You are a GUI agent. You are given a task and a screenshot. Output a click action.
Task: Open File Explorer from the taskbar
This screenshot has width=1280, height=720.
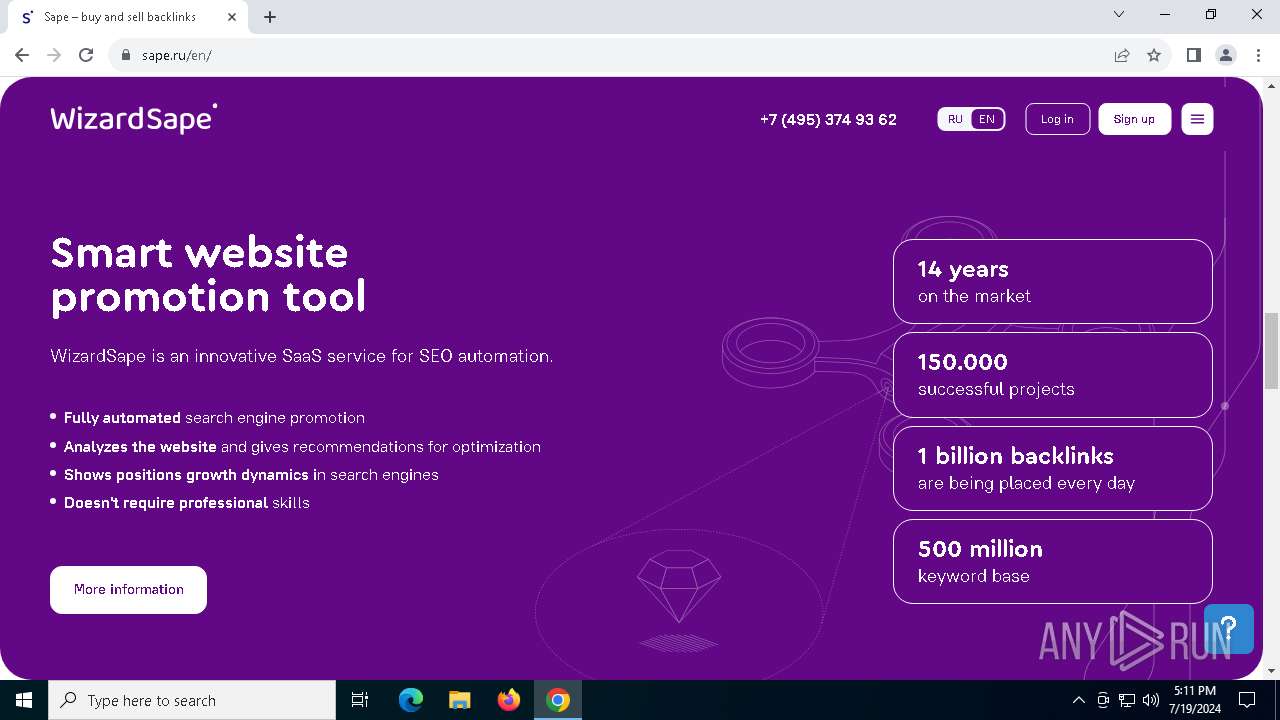coord(459,700)
